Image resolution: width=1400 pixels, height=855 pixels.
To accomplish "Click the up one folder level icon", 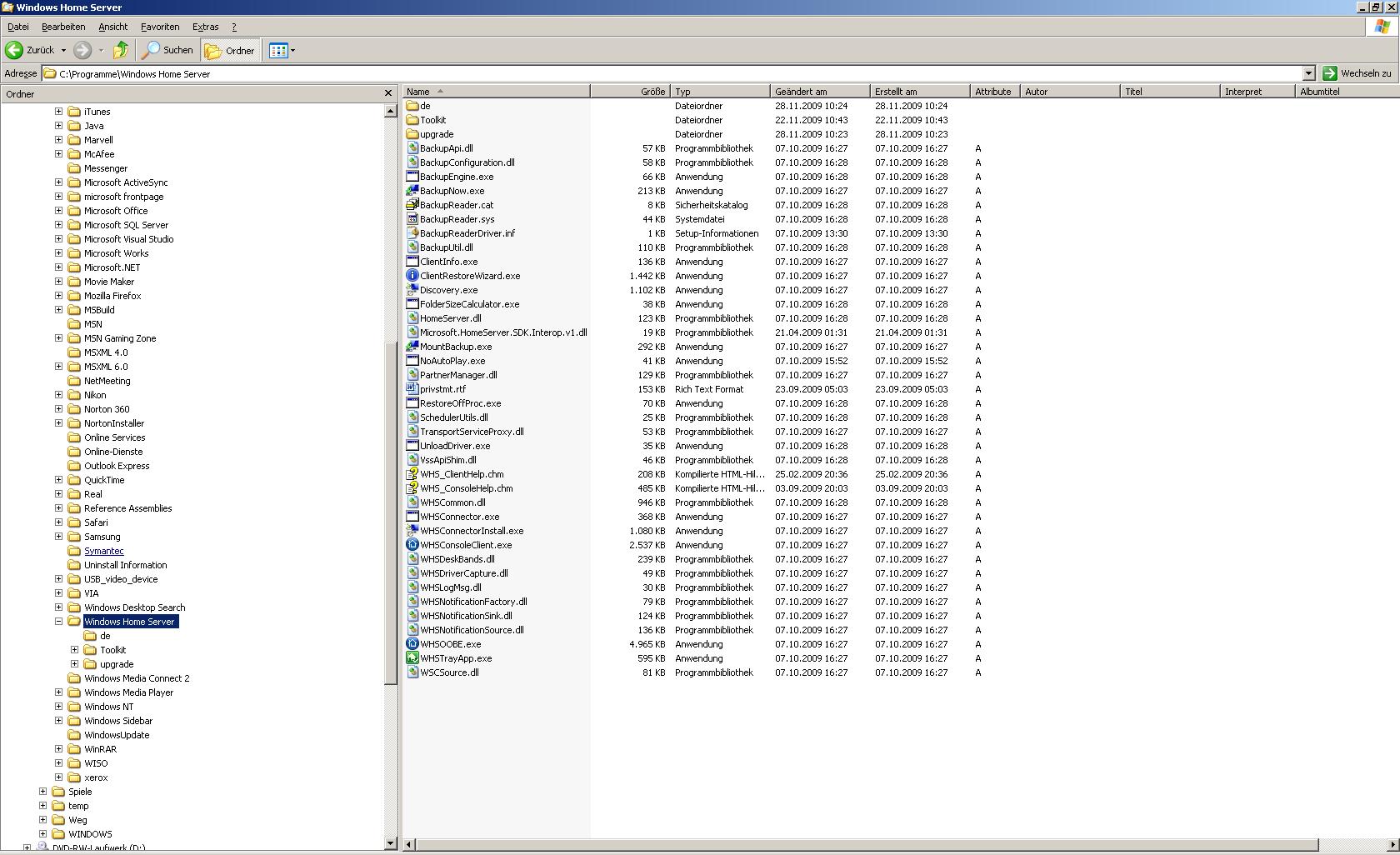I will 121,50.
